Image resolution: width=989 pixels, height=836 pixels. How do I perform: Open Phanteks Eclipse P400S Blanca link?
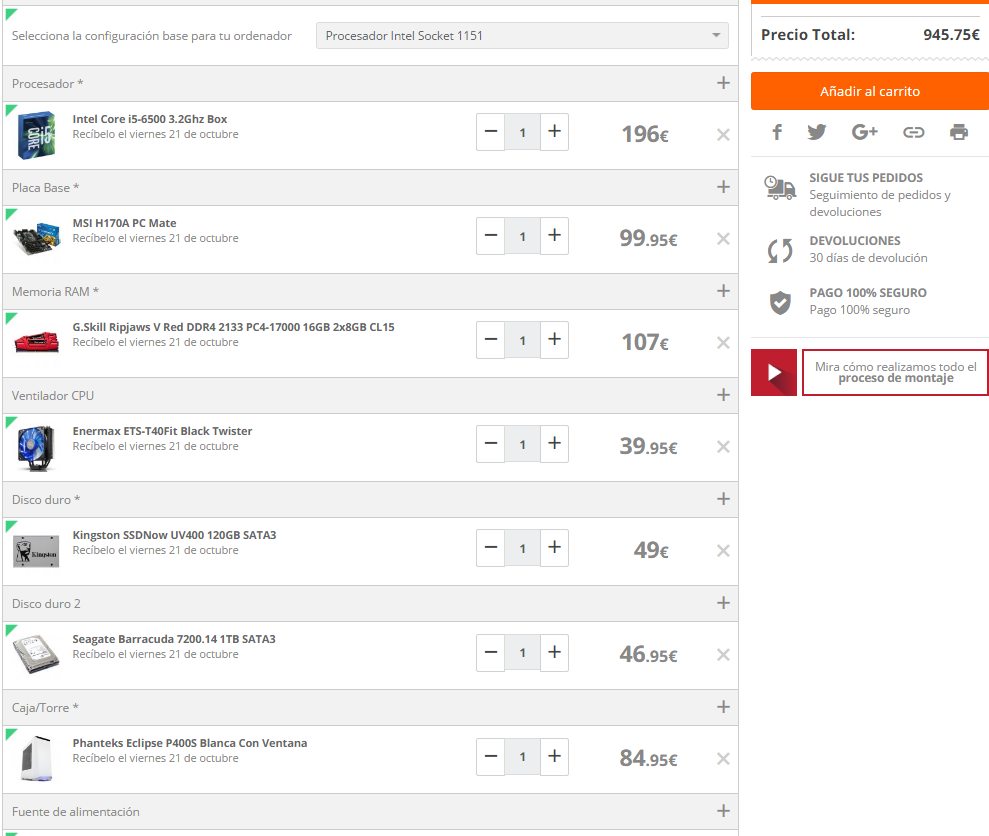coord(190,743)
